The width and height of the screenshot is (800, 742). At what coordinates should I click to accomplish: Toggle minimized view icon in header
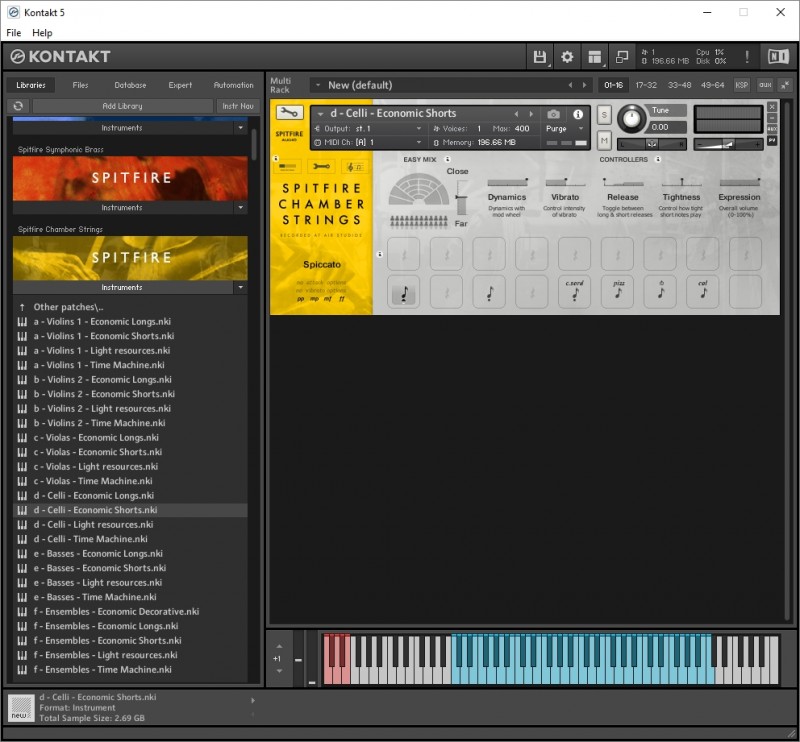point(622,57)
